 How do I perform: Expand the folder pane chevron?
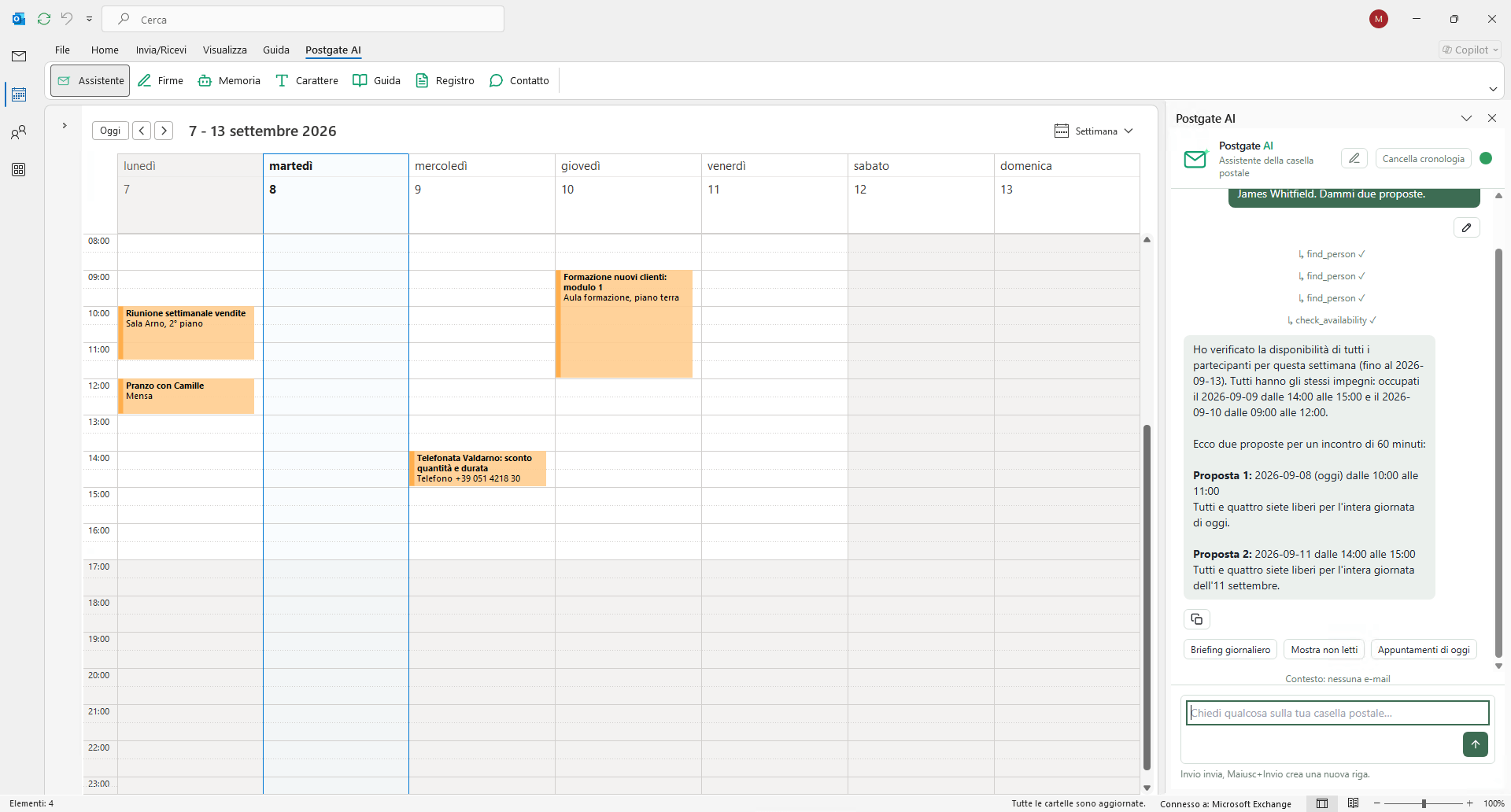65,125
